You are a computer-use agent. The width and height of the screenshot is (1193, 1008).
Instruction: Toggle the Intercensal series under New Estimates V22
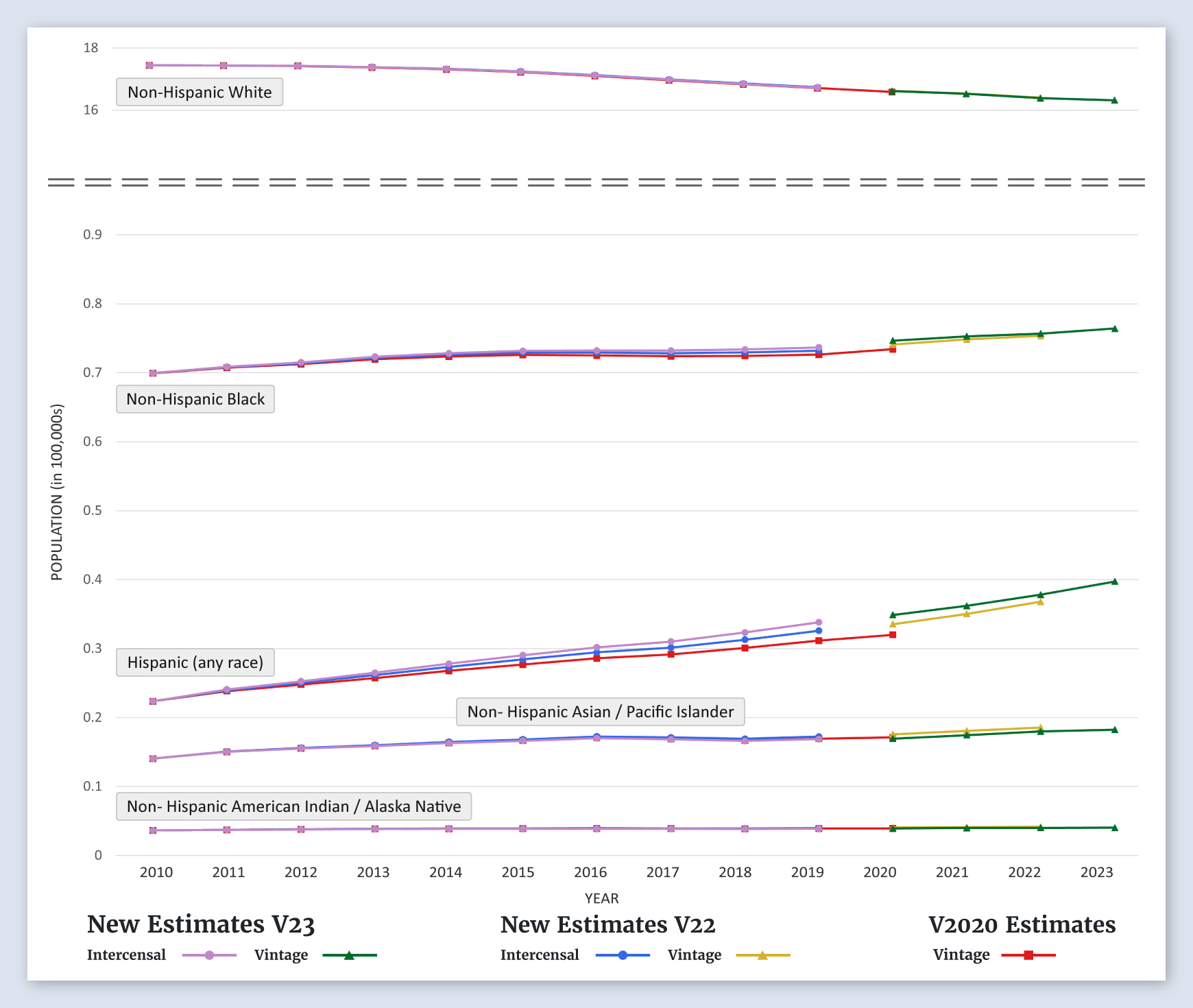pos(540,955)
